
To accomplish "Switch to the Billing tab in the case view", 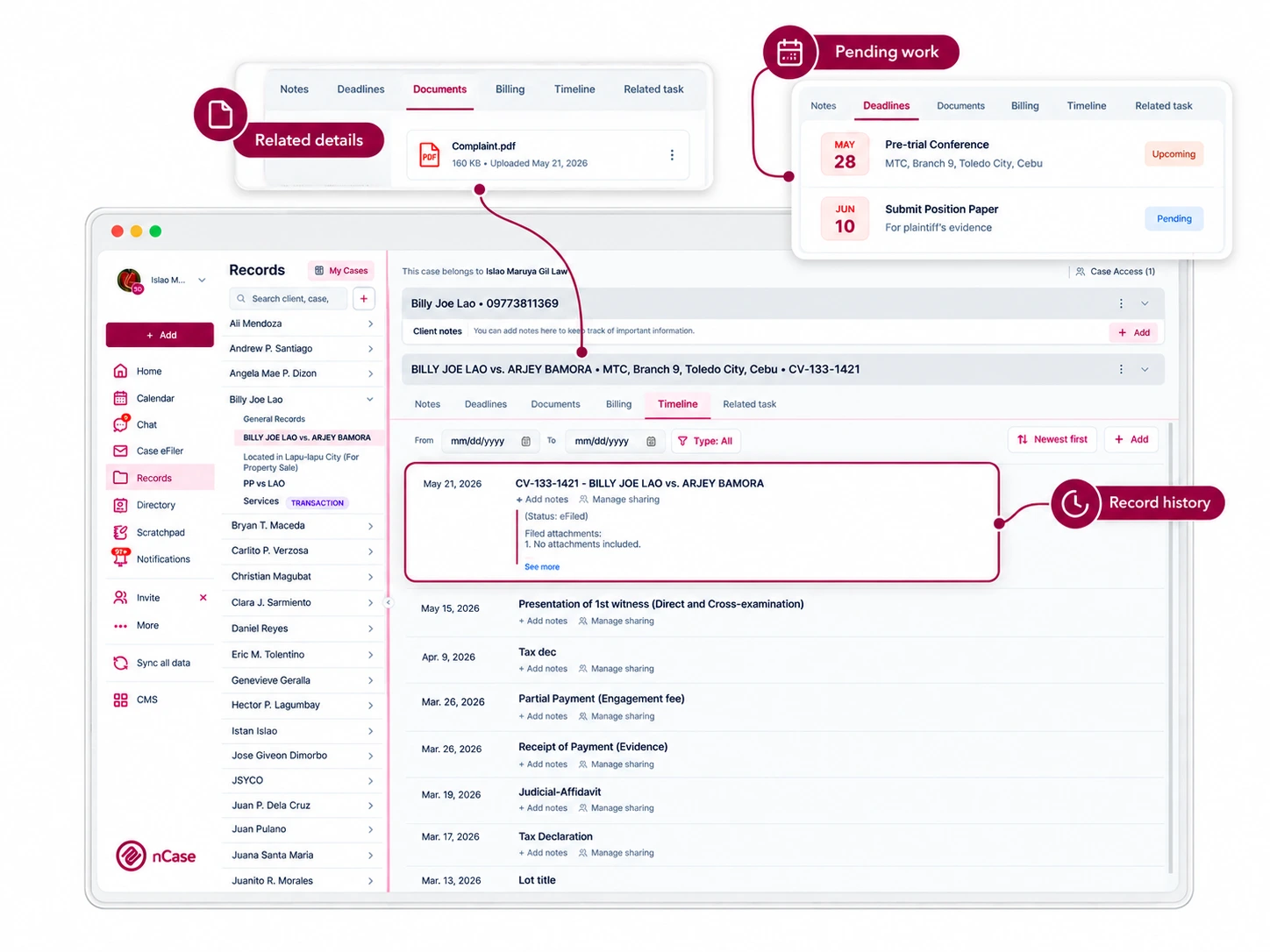I will click(x=619, y=405).
